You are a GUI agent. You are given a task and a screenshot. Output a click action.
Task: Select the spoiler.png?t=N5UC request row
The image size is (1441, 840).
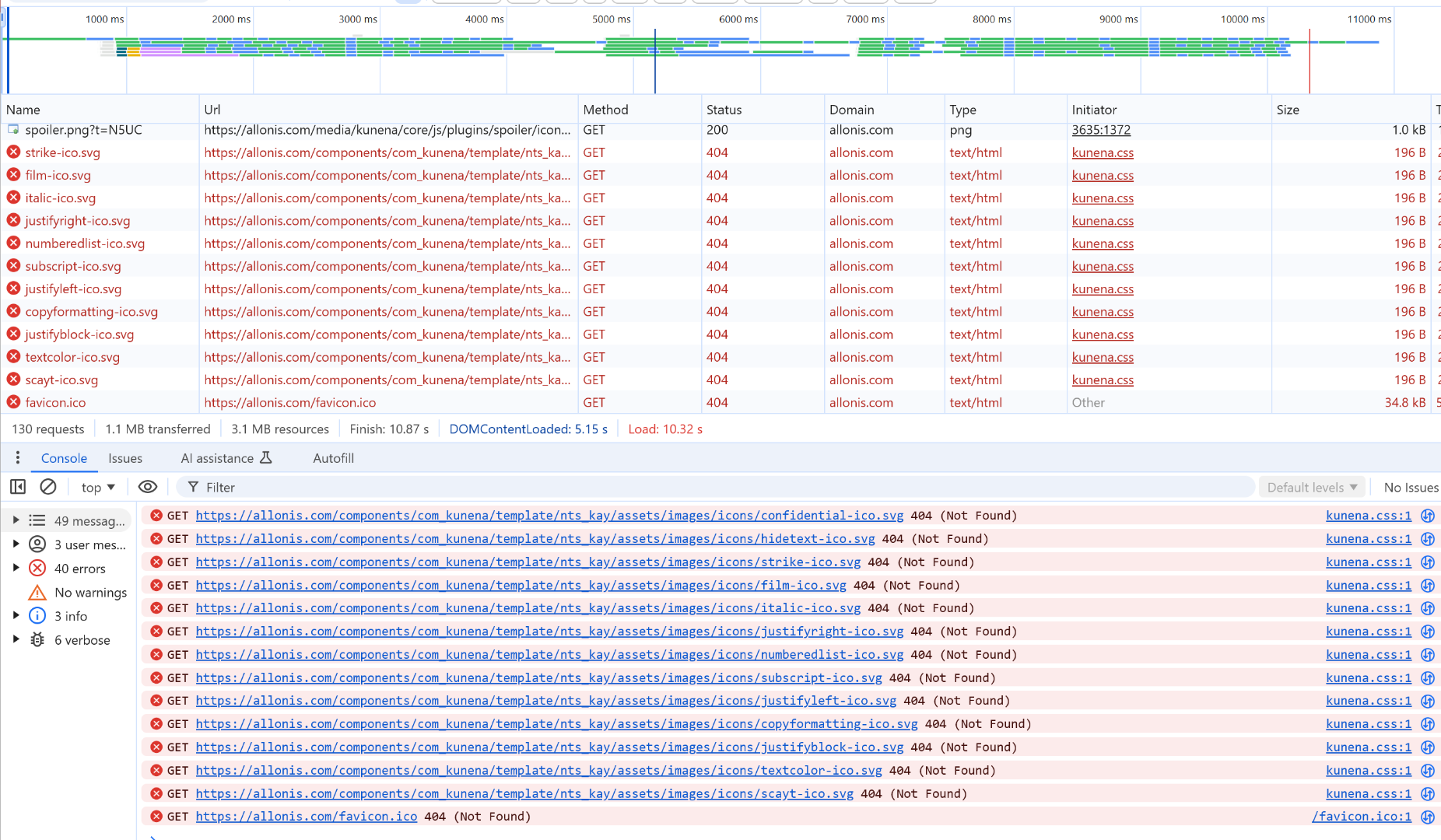pos(720,131)
